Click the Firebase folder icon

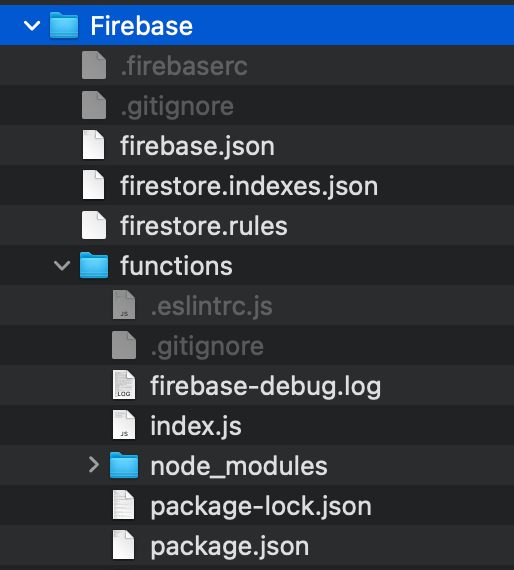point(64,25)
